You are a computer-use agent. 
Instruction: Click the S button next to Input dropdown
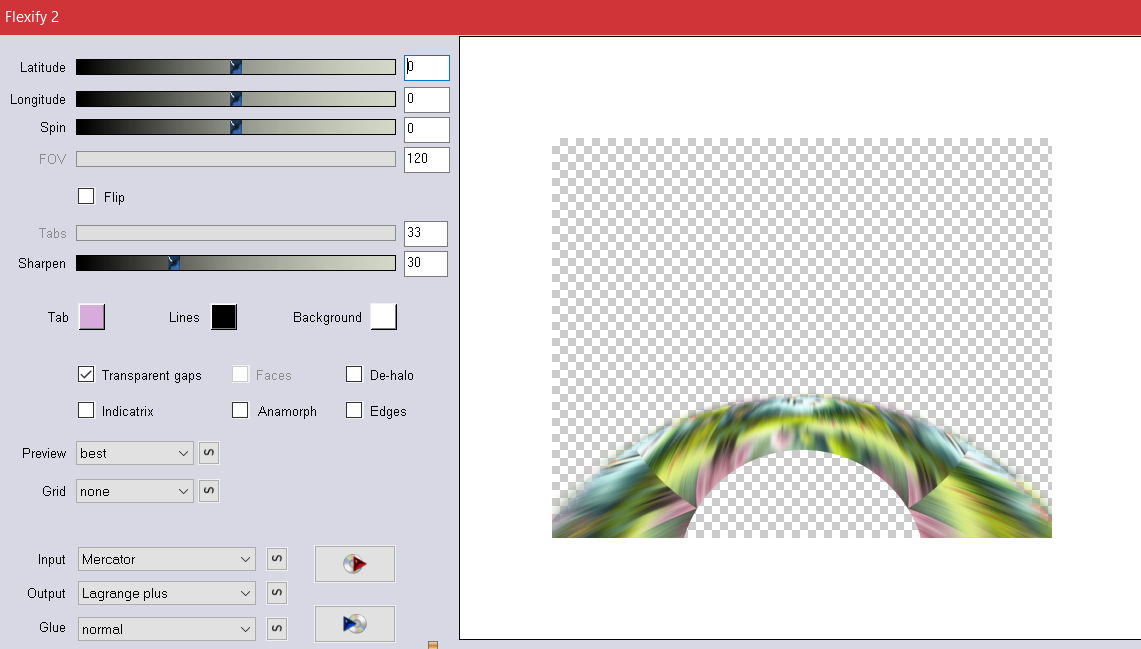(277, 559)
